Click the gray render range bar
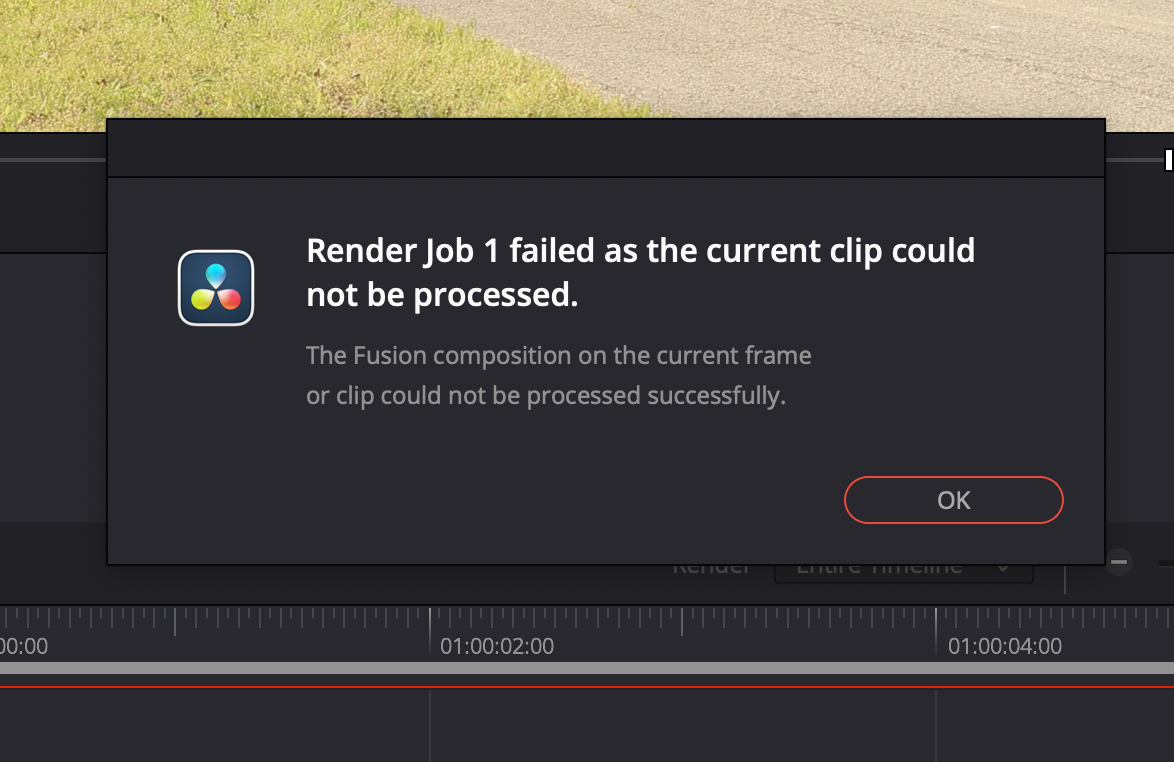 pyautogui.click(x=587, y=668)
